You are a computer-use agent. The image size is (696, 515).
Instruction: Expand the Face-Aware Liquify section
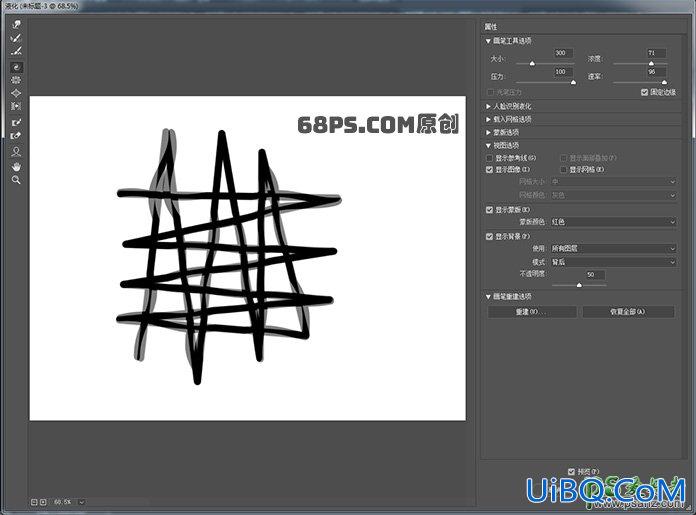click(x=488, y=107)
